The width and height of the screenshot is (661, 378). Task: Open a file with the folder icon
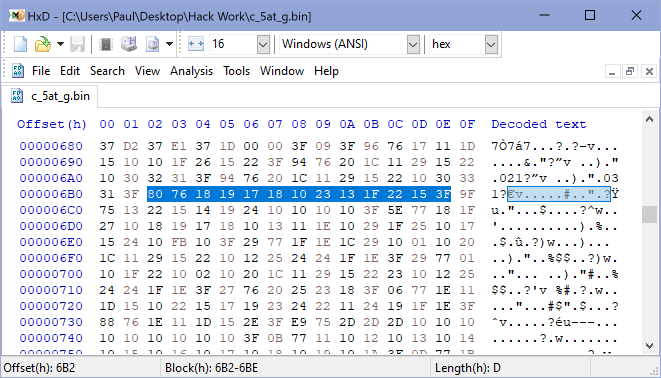(x=42, y=44)
